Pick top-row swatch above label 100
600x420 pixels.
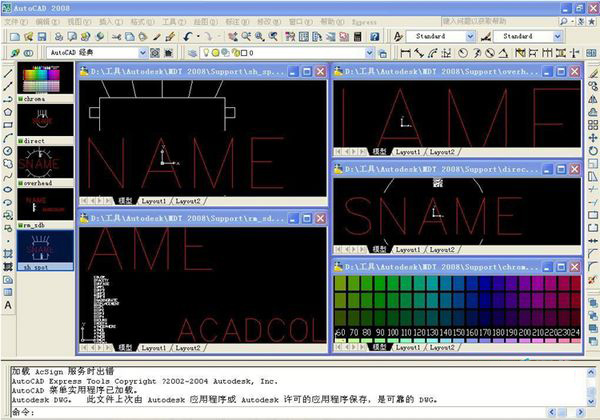(x=393, y=283)
